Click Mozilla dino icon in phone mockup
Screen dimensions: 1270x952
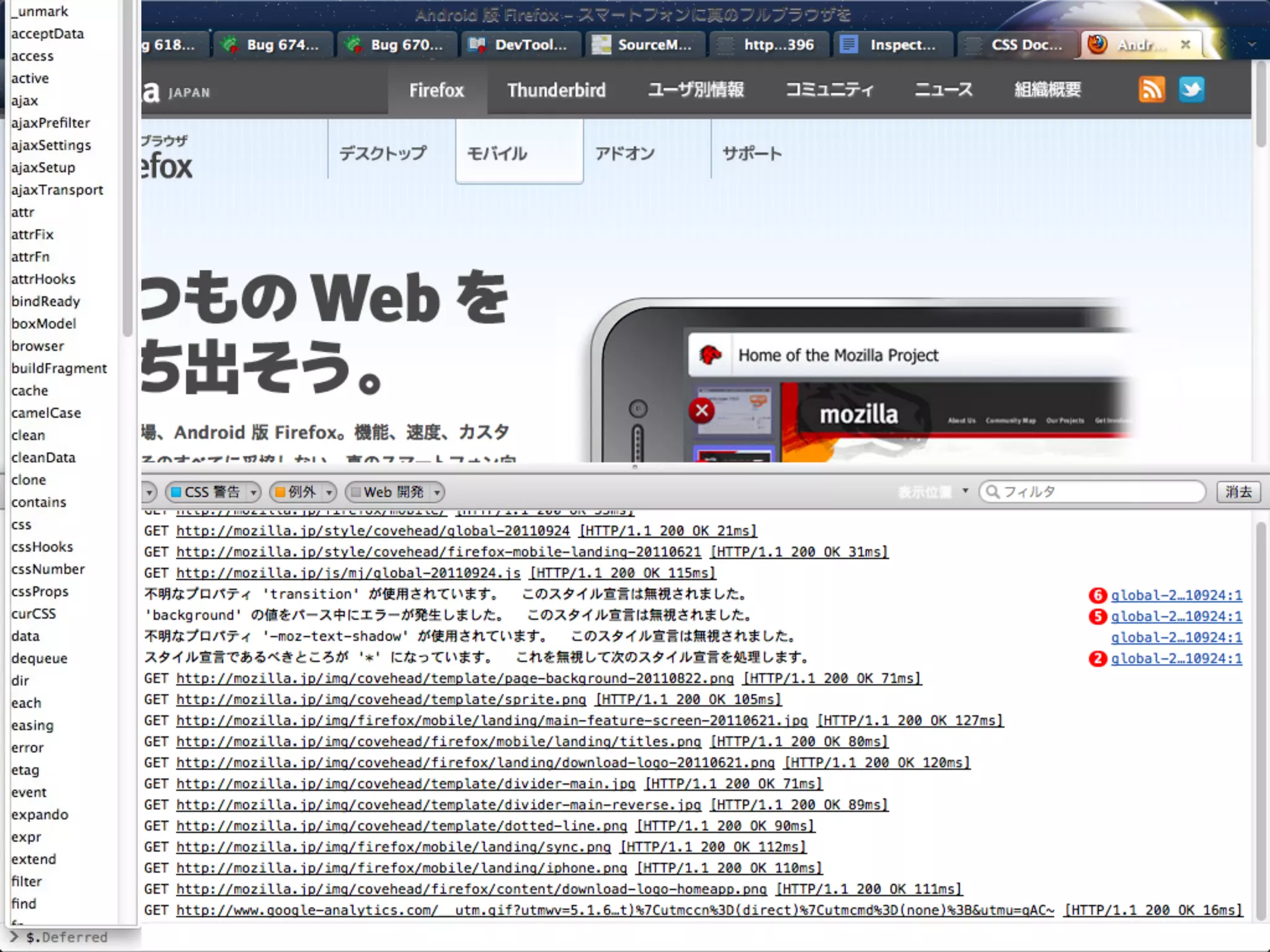[711, 355]
